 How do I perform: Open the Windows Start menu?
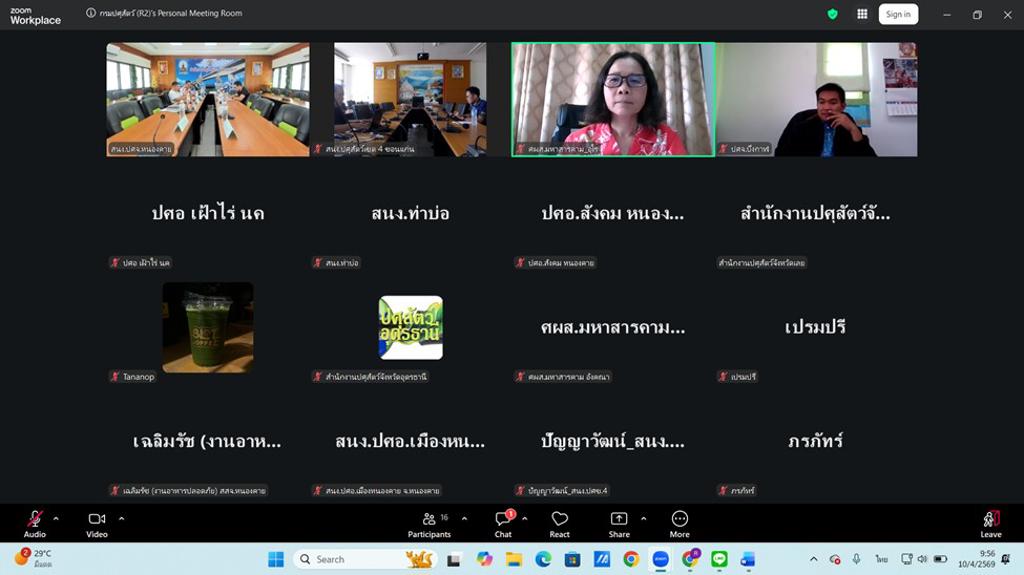pyautogui.click(x=276, y=559)
